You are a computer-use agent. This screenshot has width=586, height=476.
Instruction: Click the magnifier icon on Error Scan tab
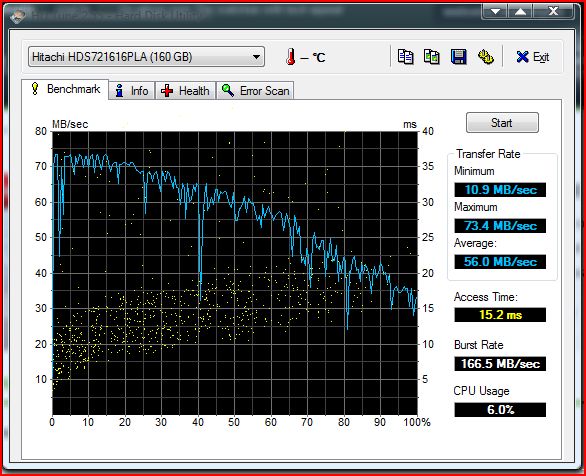point(228,90)
